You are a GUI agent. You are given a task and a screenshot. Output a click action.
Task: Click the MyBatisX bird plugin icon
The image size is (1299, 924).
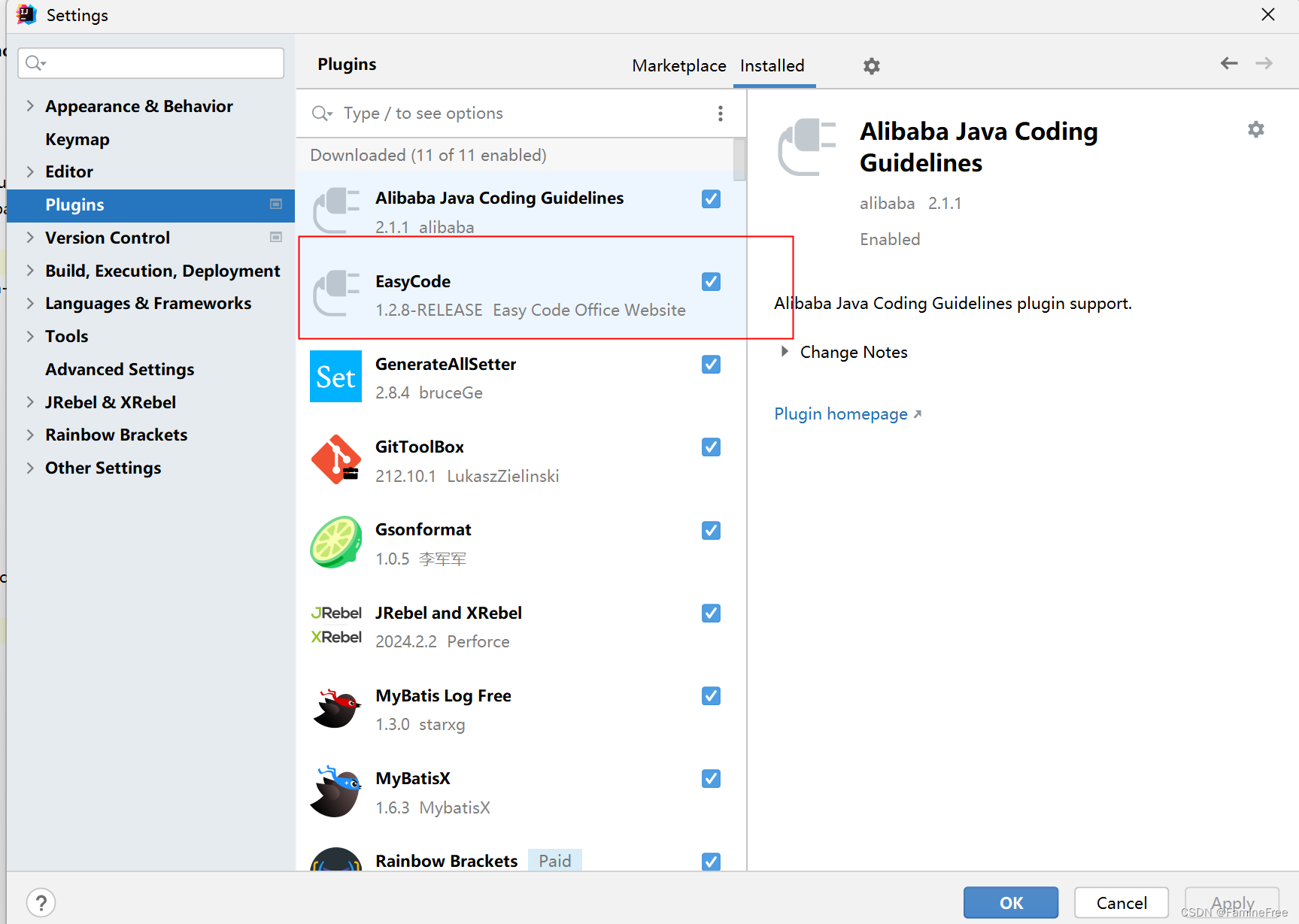(x=335, y=791)
